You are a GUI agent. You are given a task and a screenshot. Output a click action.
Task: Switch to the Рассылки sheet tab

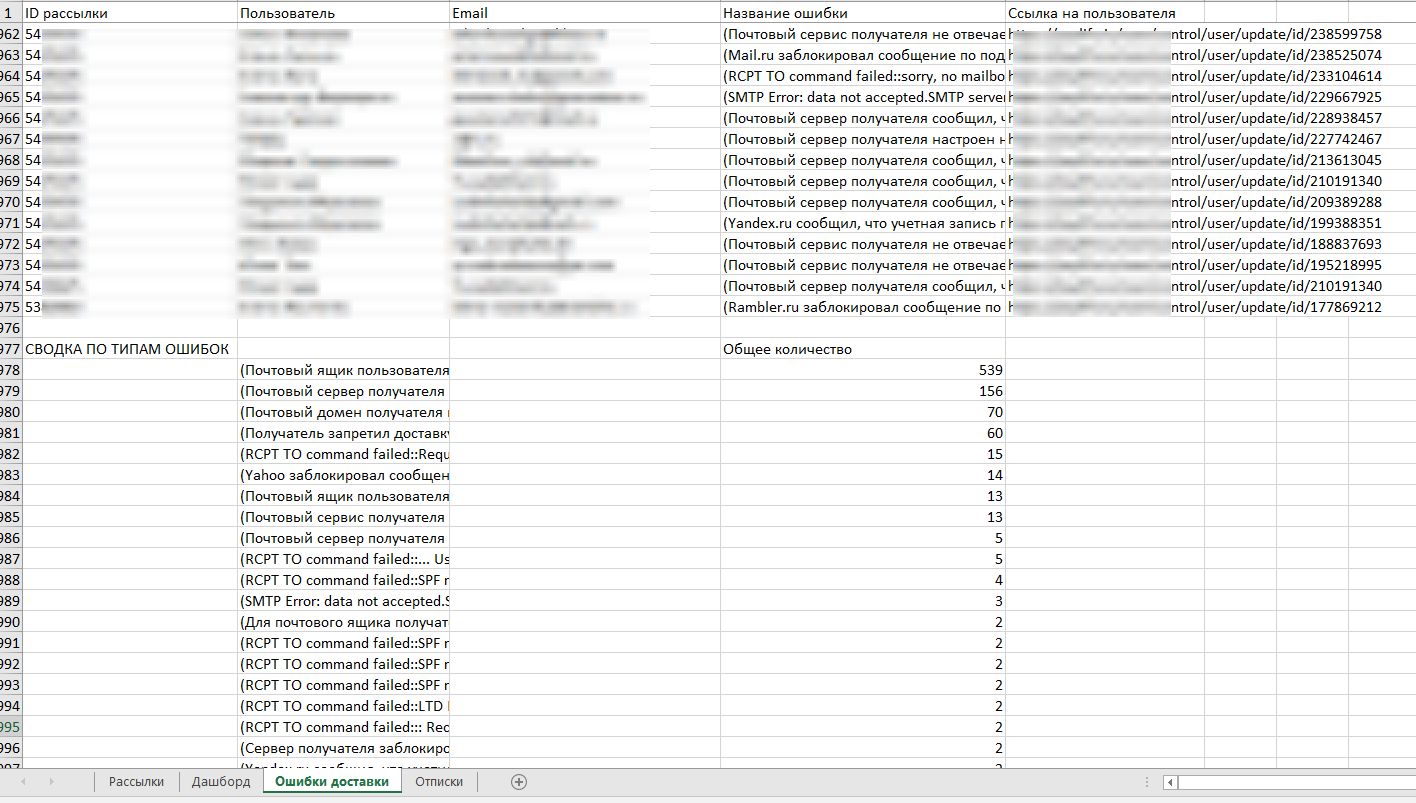[x=136, y=782]
